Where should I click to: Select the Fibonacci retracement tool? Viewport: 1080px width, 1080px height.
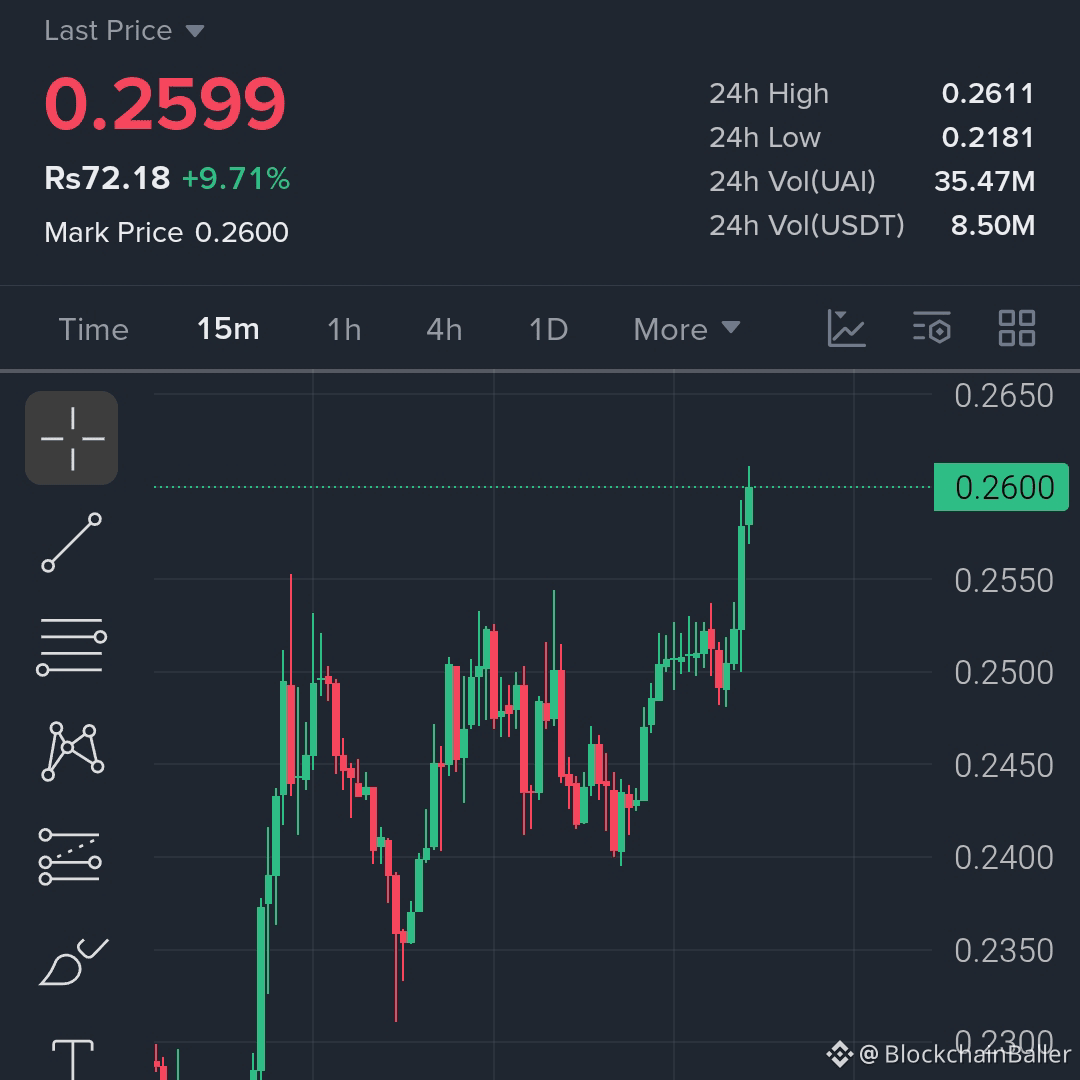[x=70, y=856]
